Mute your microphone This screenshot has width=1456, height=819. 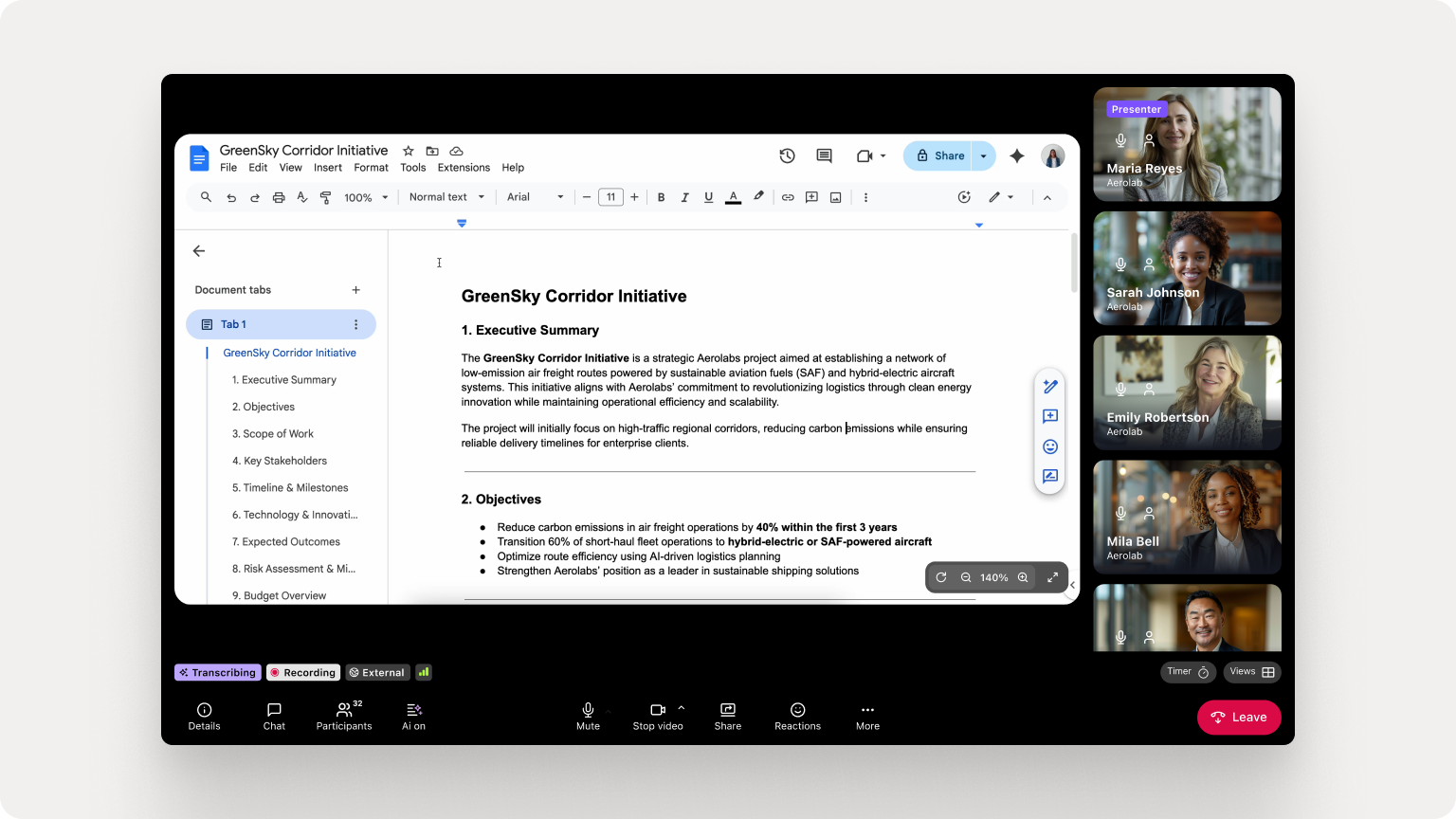tap(588, 716)
